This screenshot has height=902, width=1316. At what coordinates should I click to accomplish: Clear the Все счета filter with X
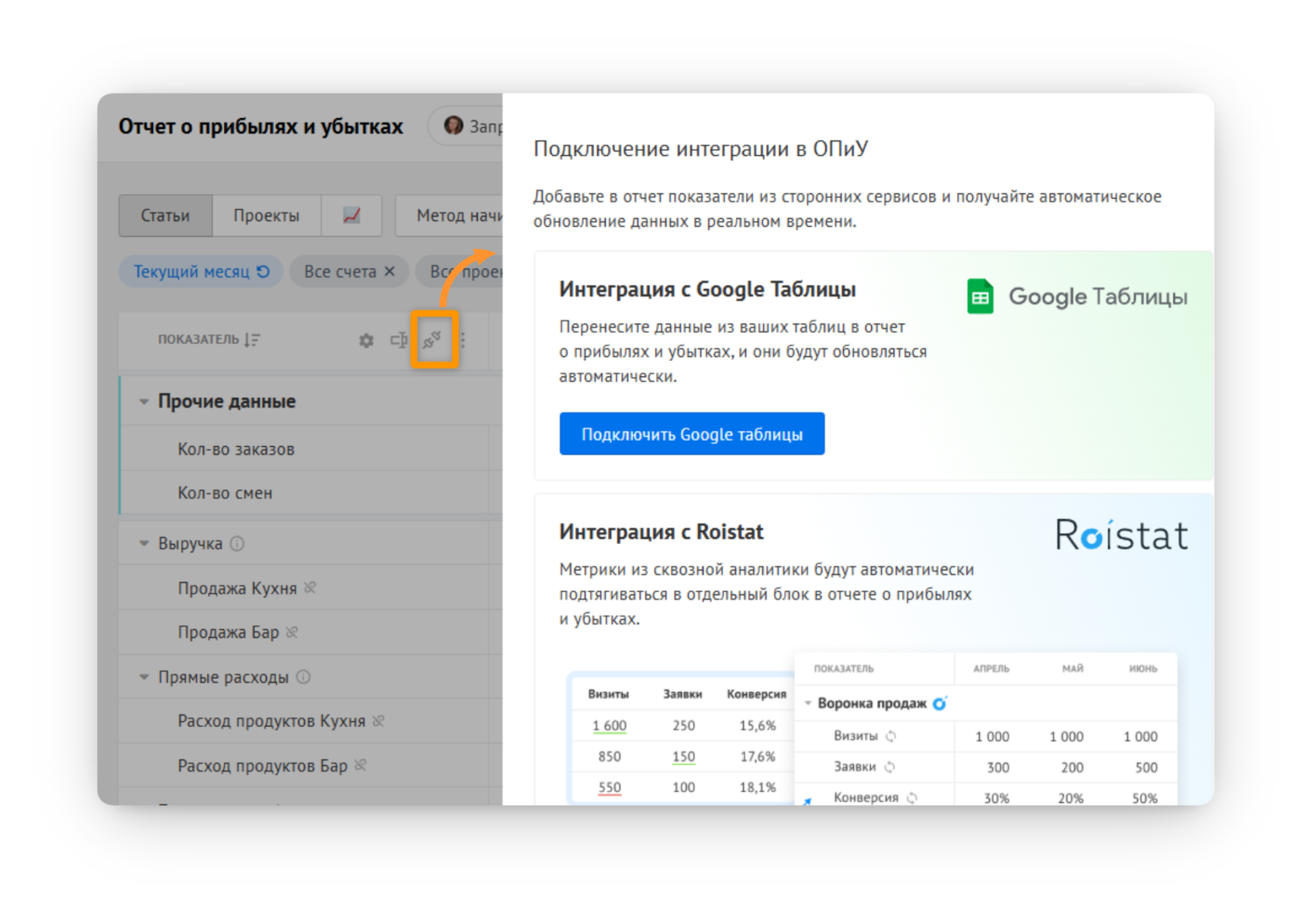click(x=389, y=271)
